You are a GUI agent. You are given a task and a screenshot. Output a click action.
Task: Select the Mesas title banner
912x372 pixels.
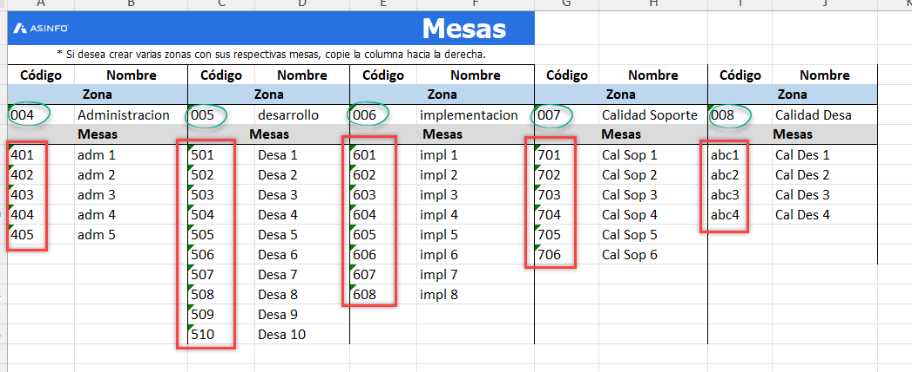pyautogui.click(x=271, y=28)
